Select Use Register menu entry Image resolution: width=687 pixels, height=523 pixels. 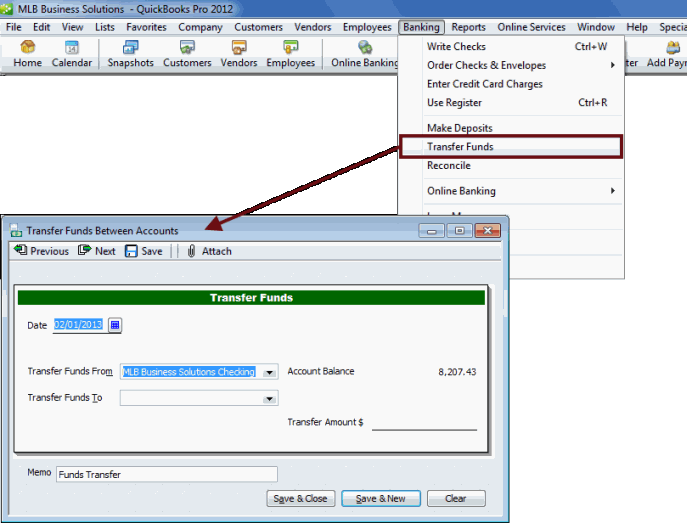(x=511, y=102)
